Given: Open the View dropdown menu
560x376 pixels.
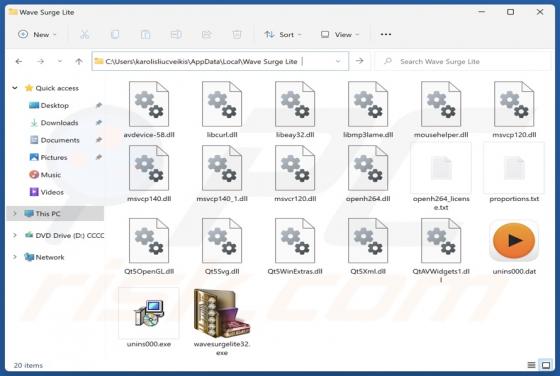Looking at the screenshot, I should (x=340, y=35).
